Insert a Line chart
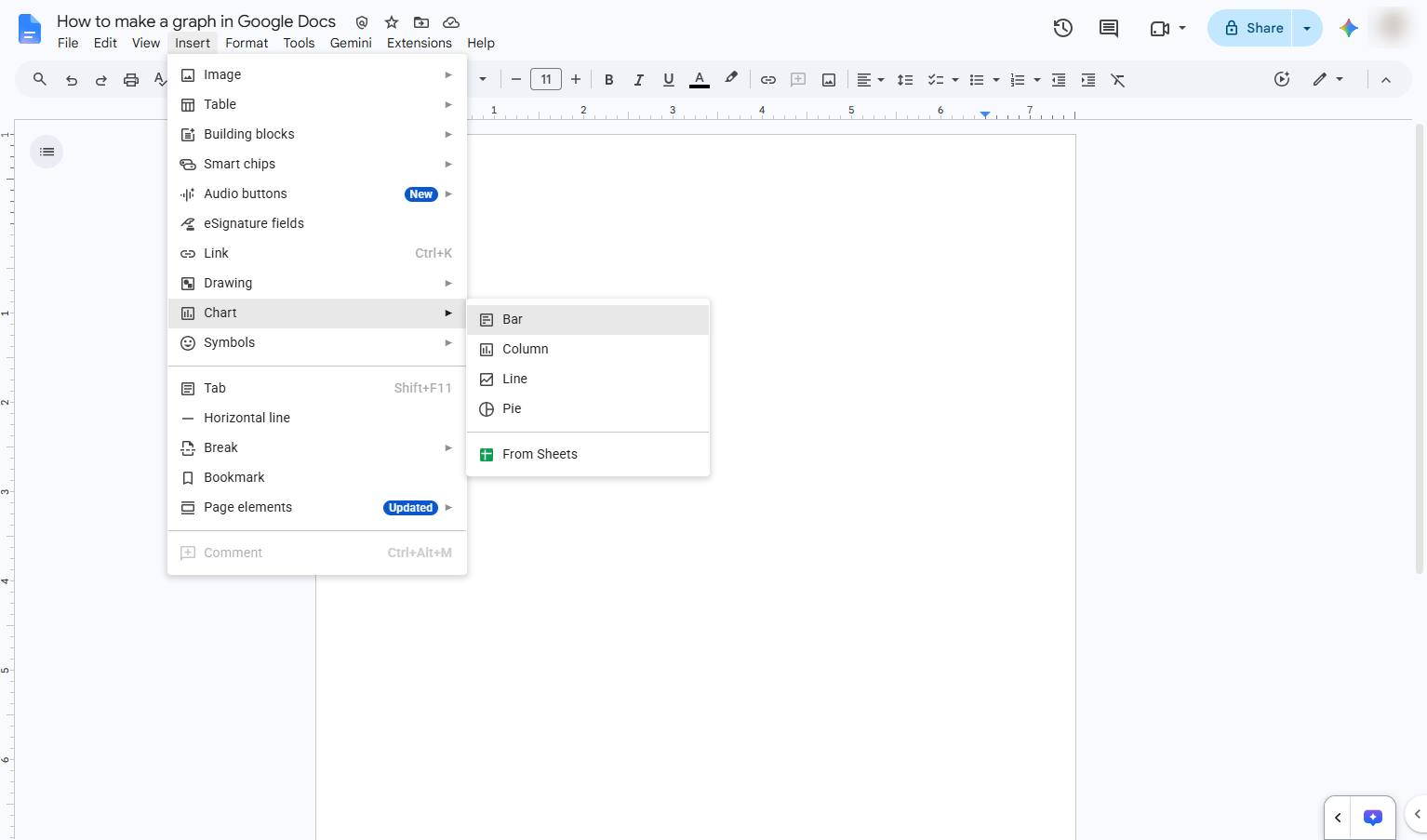1427x840 pixels. [588, 379]
